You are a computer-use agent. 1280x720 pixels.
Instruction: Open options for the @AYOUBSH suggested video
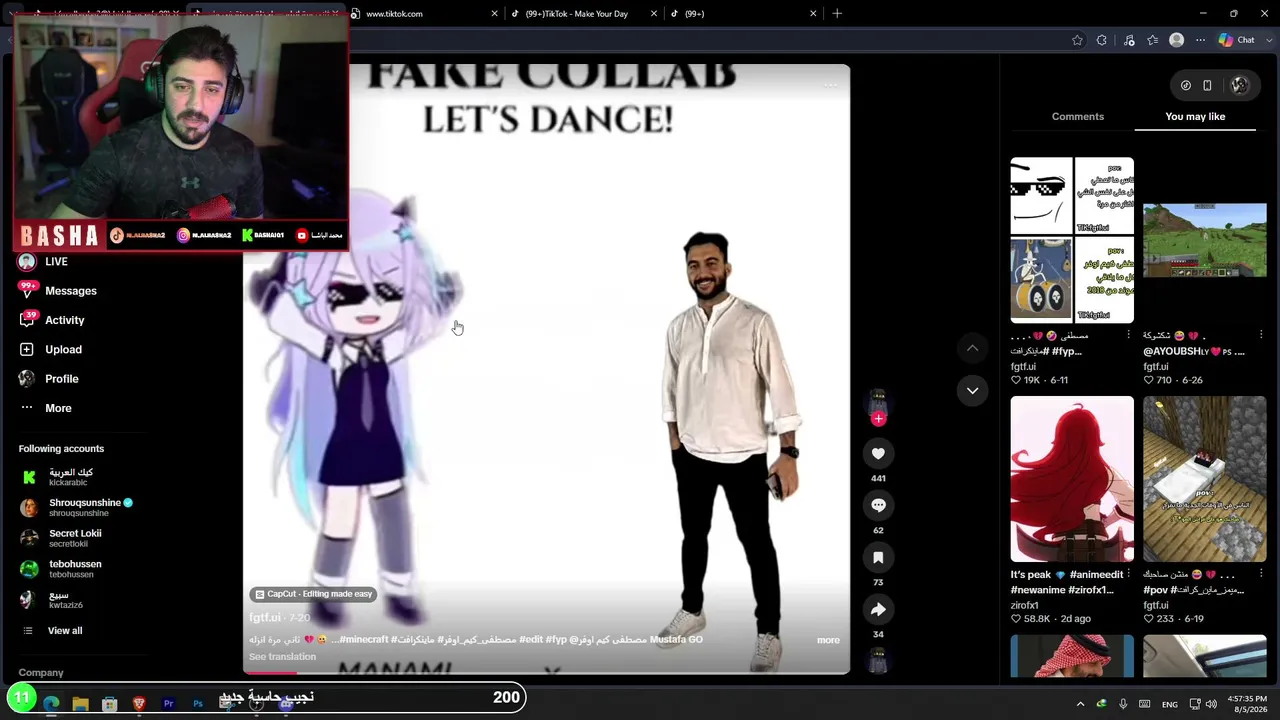1261,335
